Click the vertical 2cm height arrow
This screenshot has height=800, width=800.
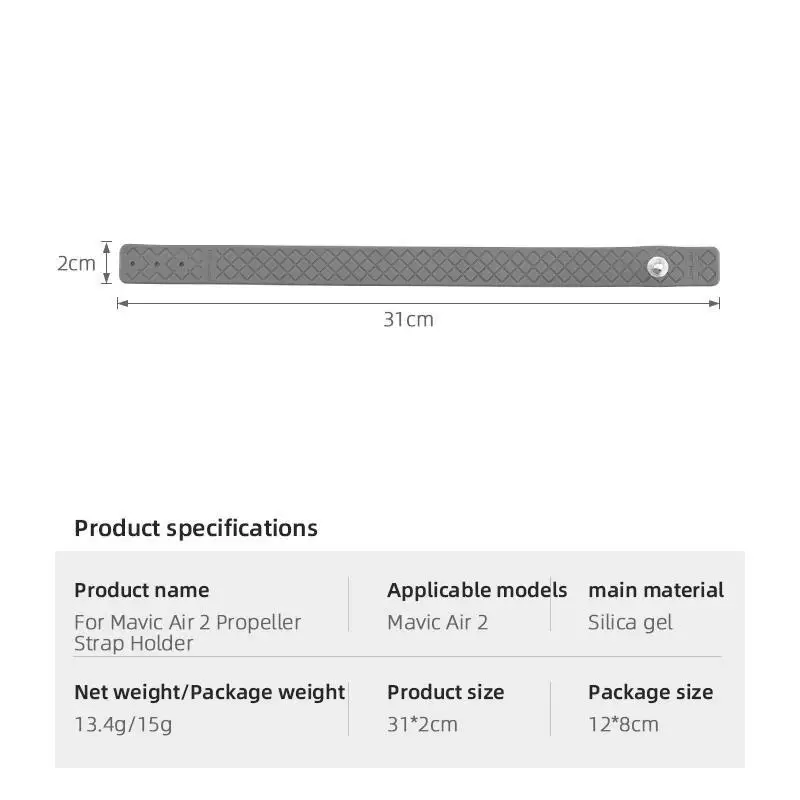(x=107, y=262)
